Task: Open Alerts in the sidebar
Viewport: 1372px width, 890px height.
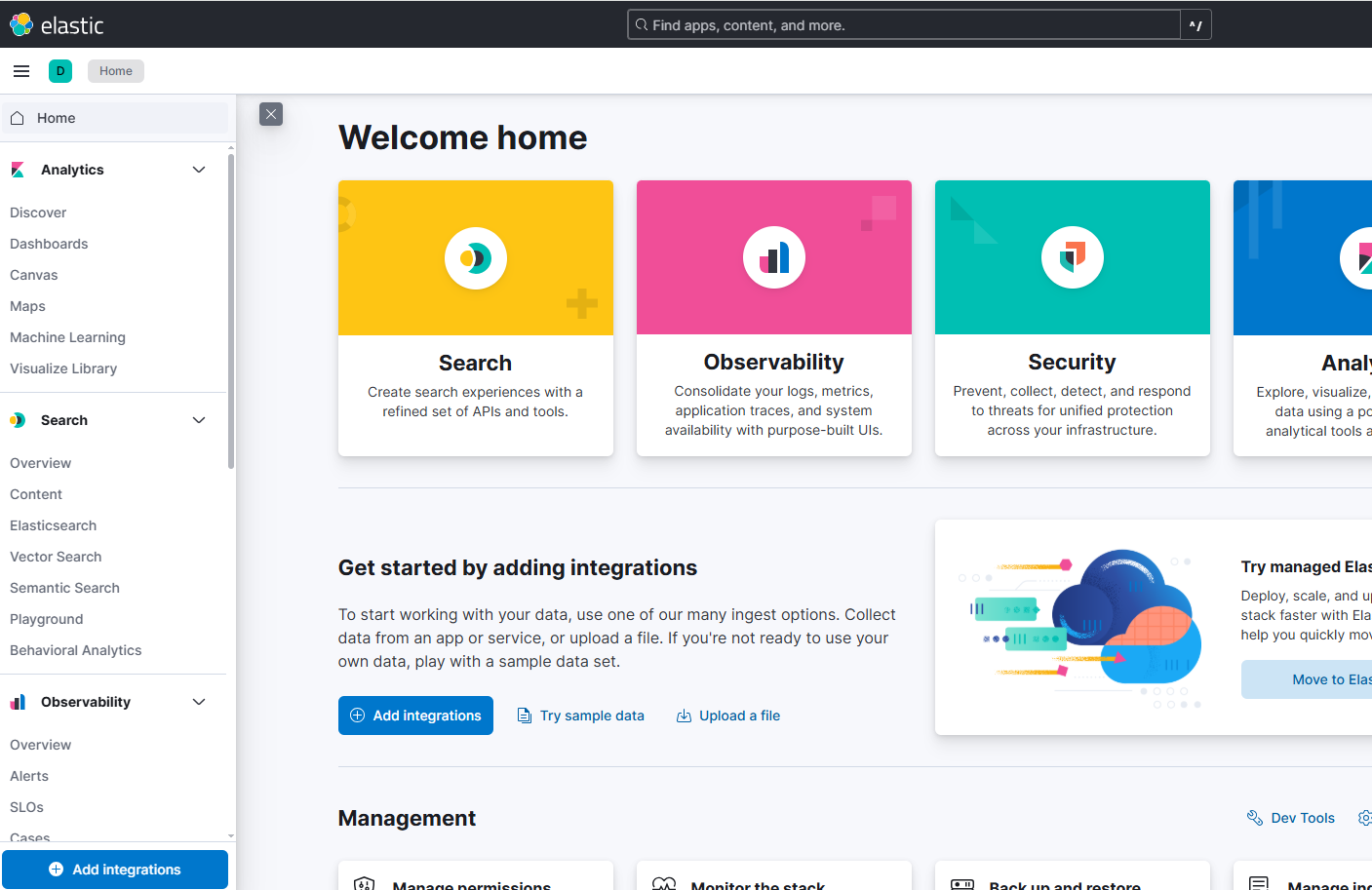Action: point(29,776)
